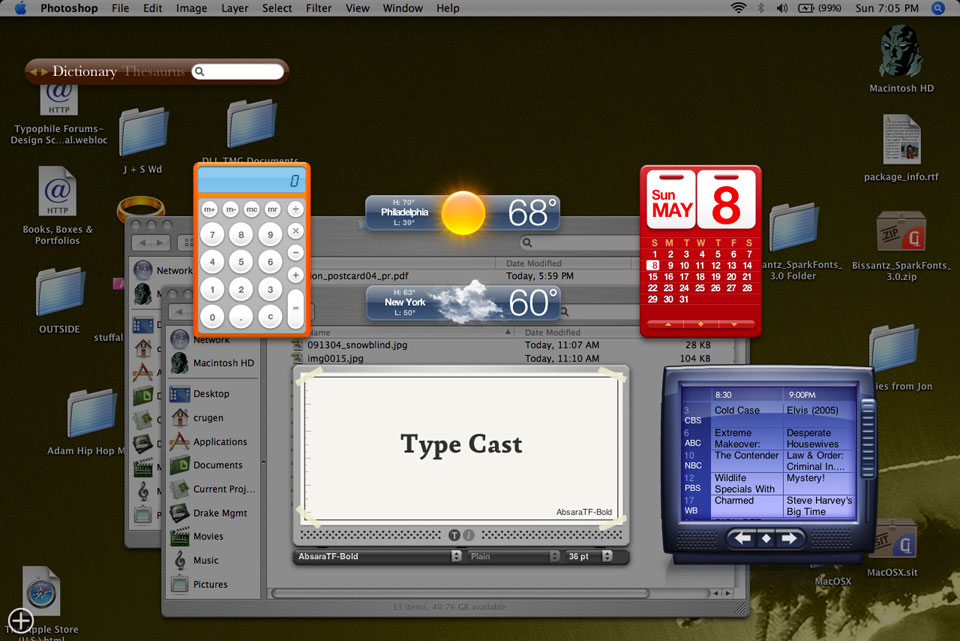Open the Dashboard widget bar plus button
Image resolution: width=960 pixels, height=641 pixels.
(x=21, y=620)
